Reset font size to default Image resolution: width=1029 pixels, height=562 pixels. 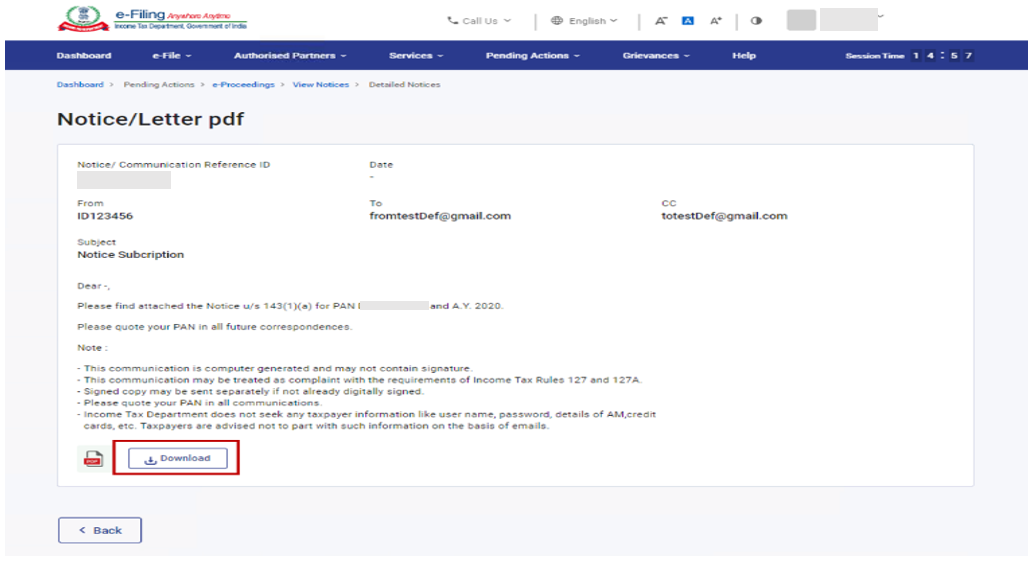688,21
